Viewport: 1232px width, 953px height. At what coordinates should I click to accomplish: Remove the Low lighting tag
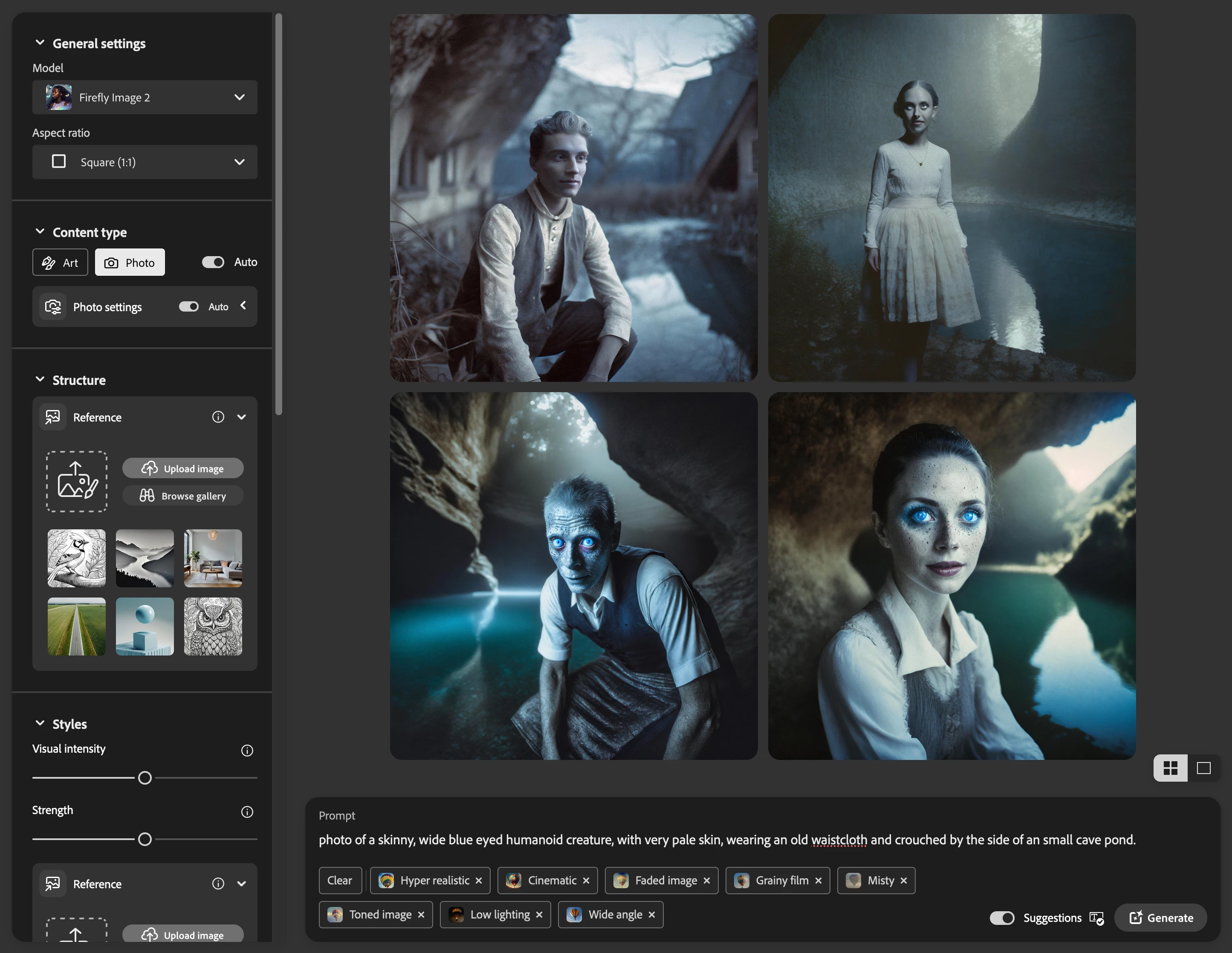point(539,915)
